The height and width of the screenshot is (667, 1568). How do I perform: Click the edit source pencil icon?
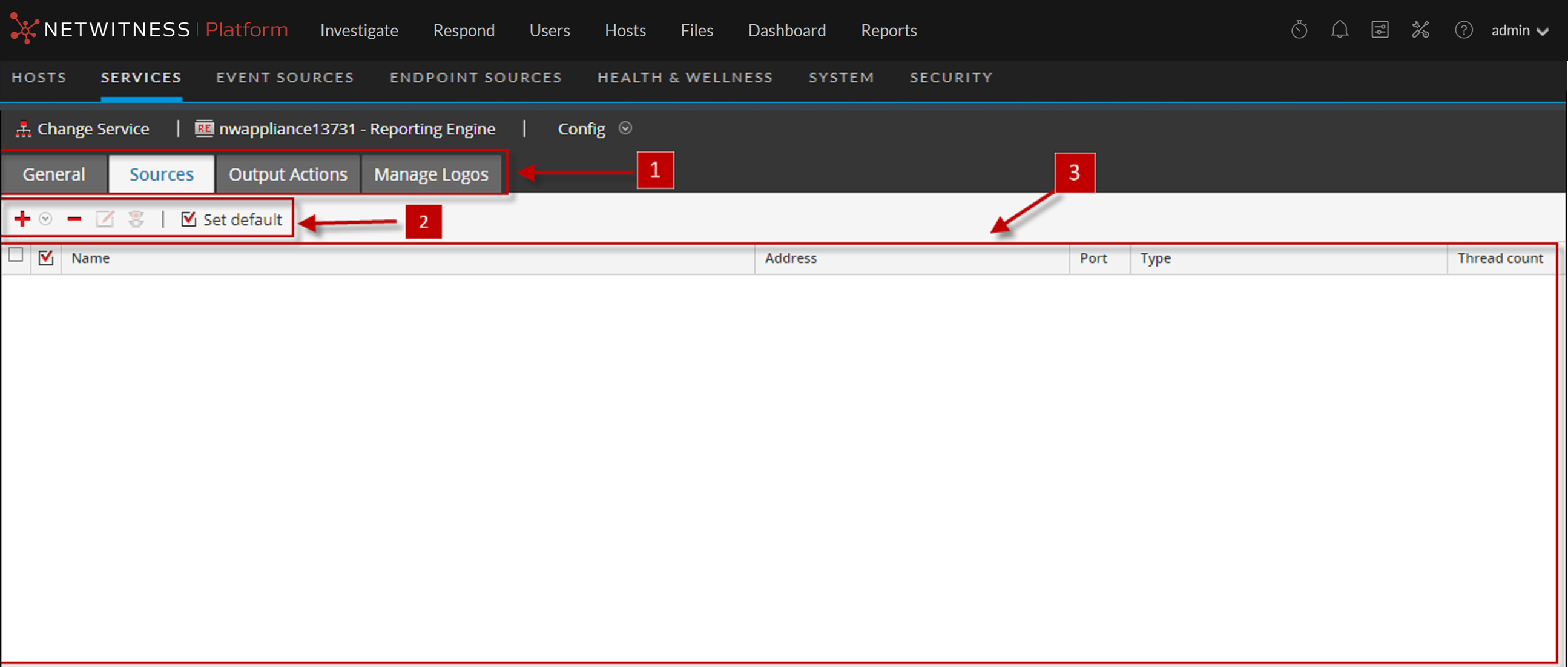(105, 219)
